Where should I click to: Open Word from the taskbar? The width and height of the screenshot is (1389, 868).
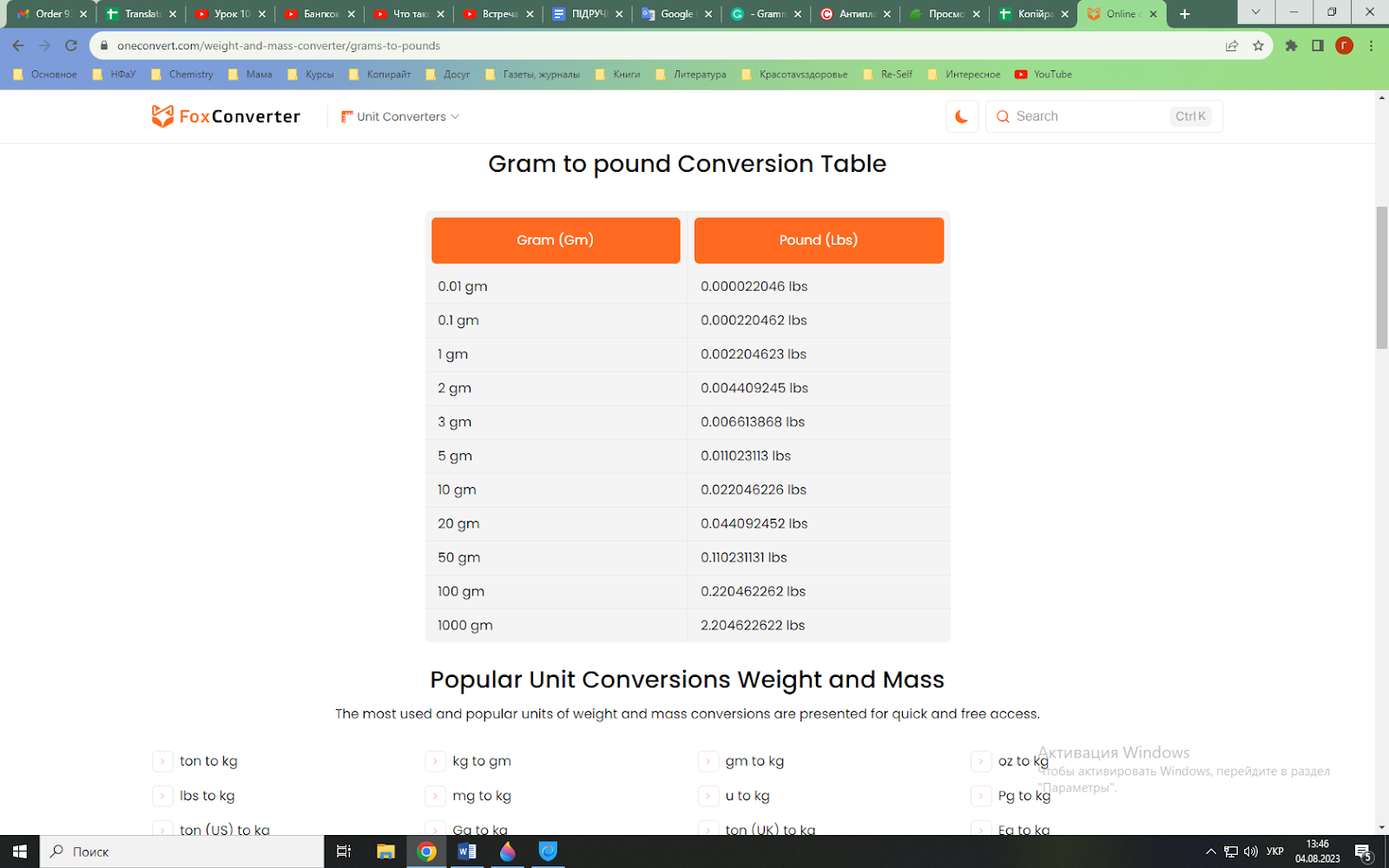[467, 852]
